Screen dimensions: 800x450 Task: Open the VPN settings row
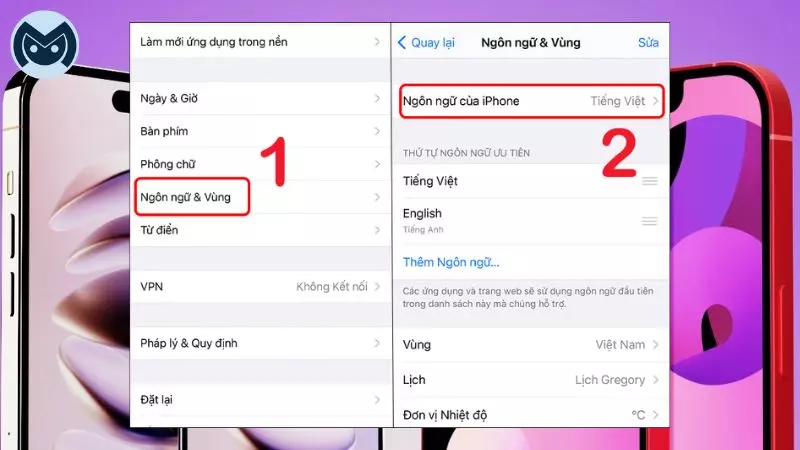(x=261, y=287)
